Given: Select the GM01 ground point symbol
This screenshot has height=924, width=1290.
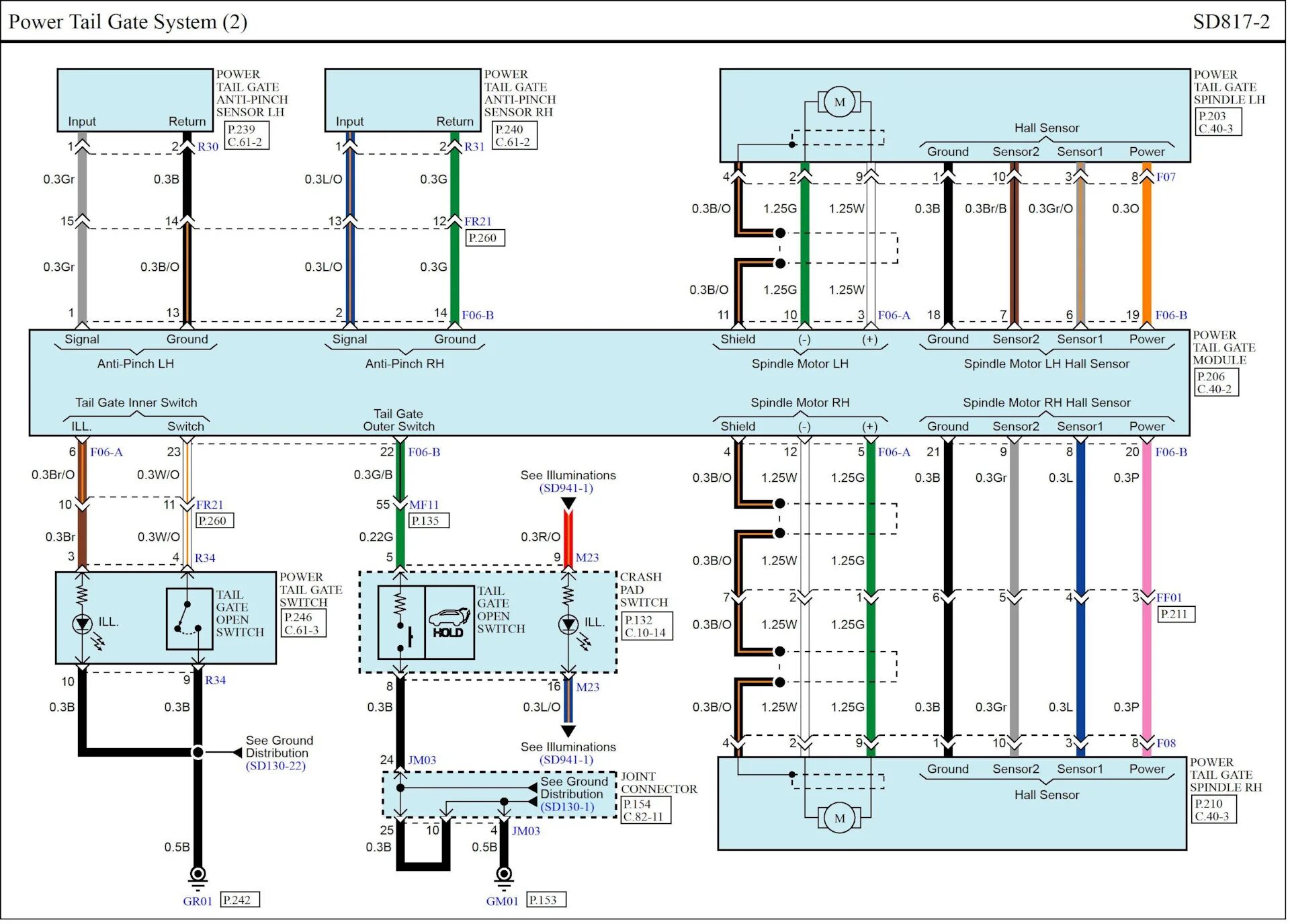Looking at the screenshot, I should (504, 877).
